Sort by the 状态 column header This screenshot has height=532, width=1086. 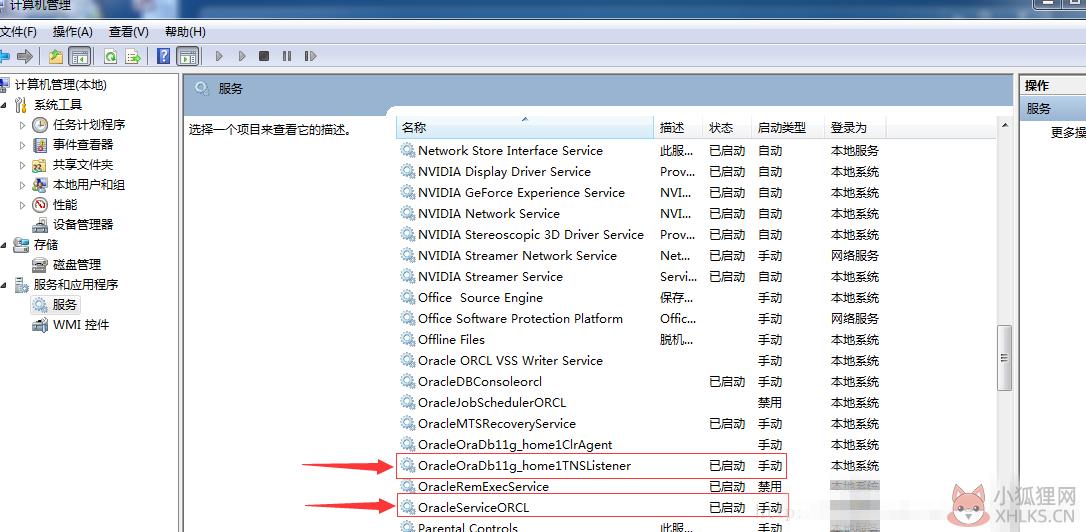(727, 127)
